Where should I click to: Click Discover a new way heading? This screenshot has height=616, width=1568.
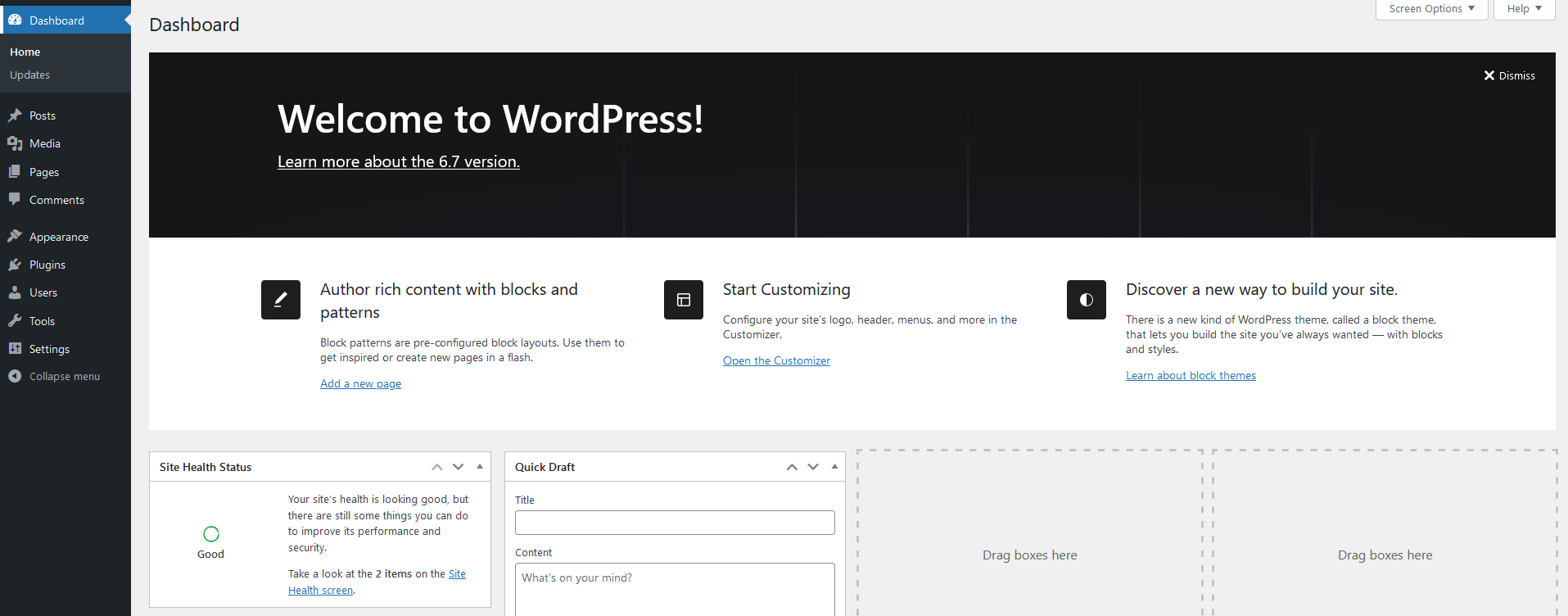(x=1261, y=289)
